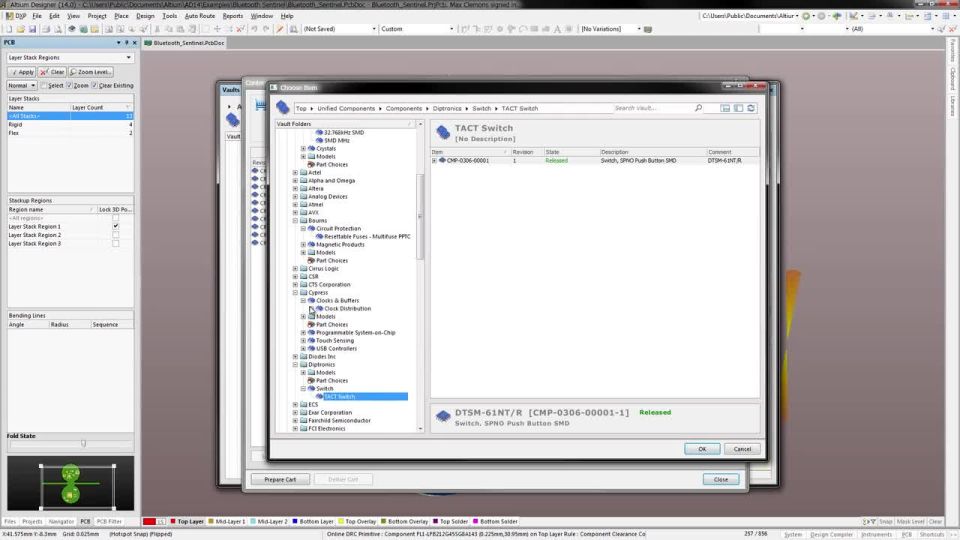Click the TACT Switch header component icon

[443, 132]
